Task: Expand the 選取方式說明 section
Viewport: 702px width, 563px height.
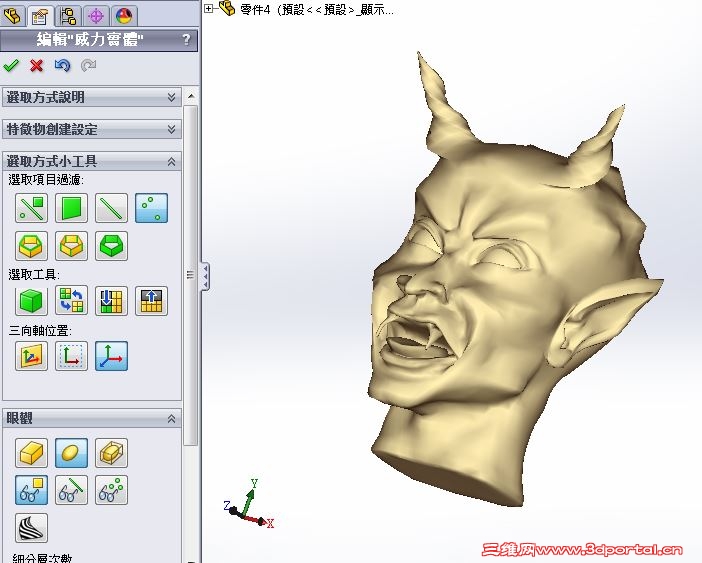Action: click(x=171, y=97)
